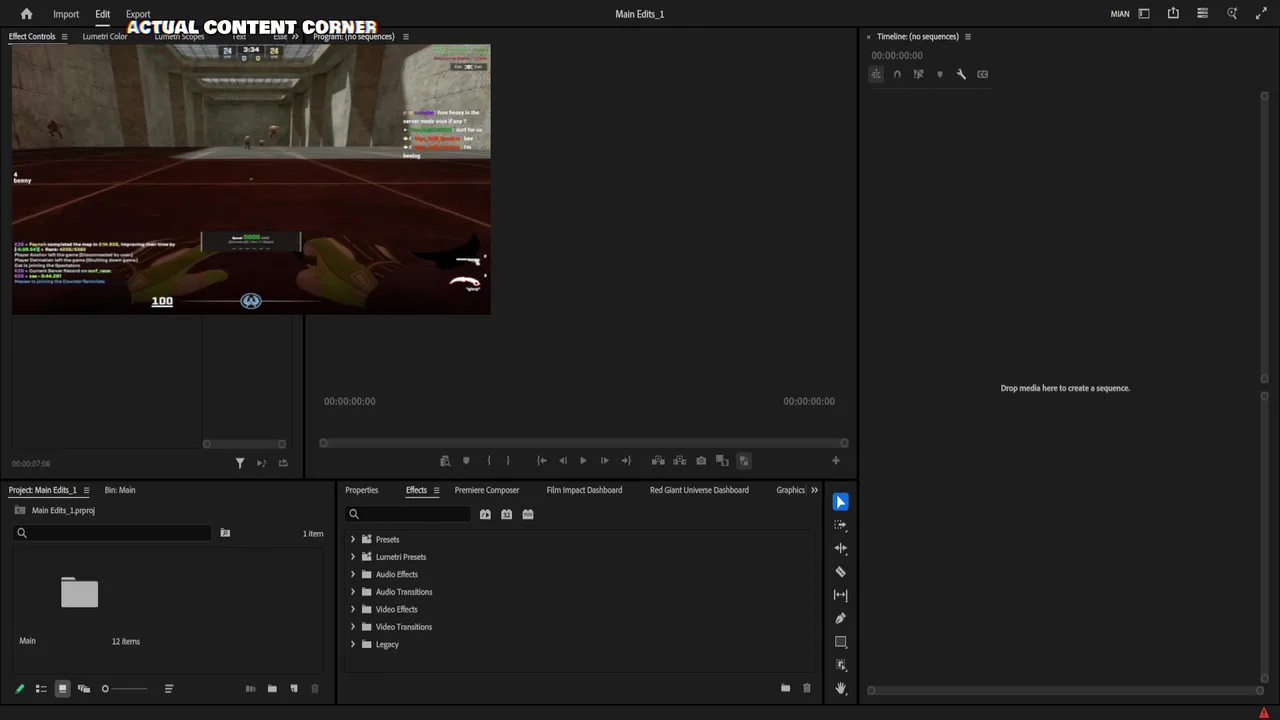The image size is (1280, 720).
Task: Click the Extract button in Program monitor
Action: (679, 461)
